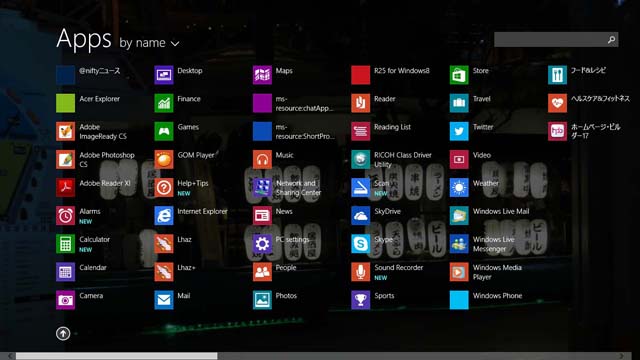Focus the Apps search input field

(556, 40)
